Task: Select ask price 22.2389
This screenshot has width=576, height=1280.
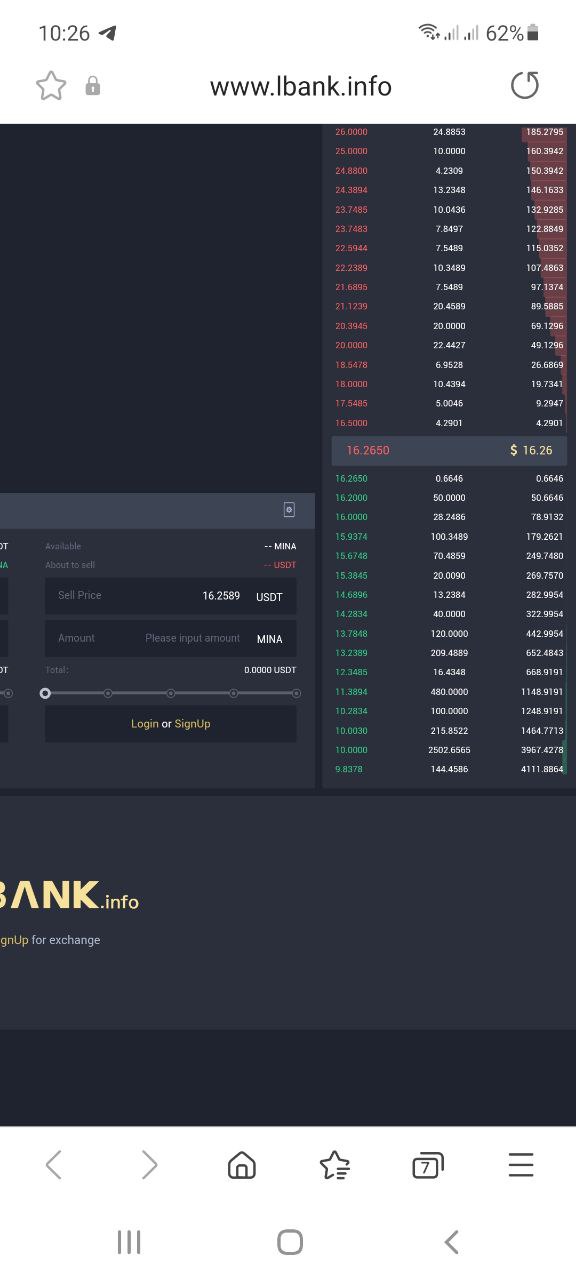Action: pyautogui.click(x=351, y=268)
